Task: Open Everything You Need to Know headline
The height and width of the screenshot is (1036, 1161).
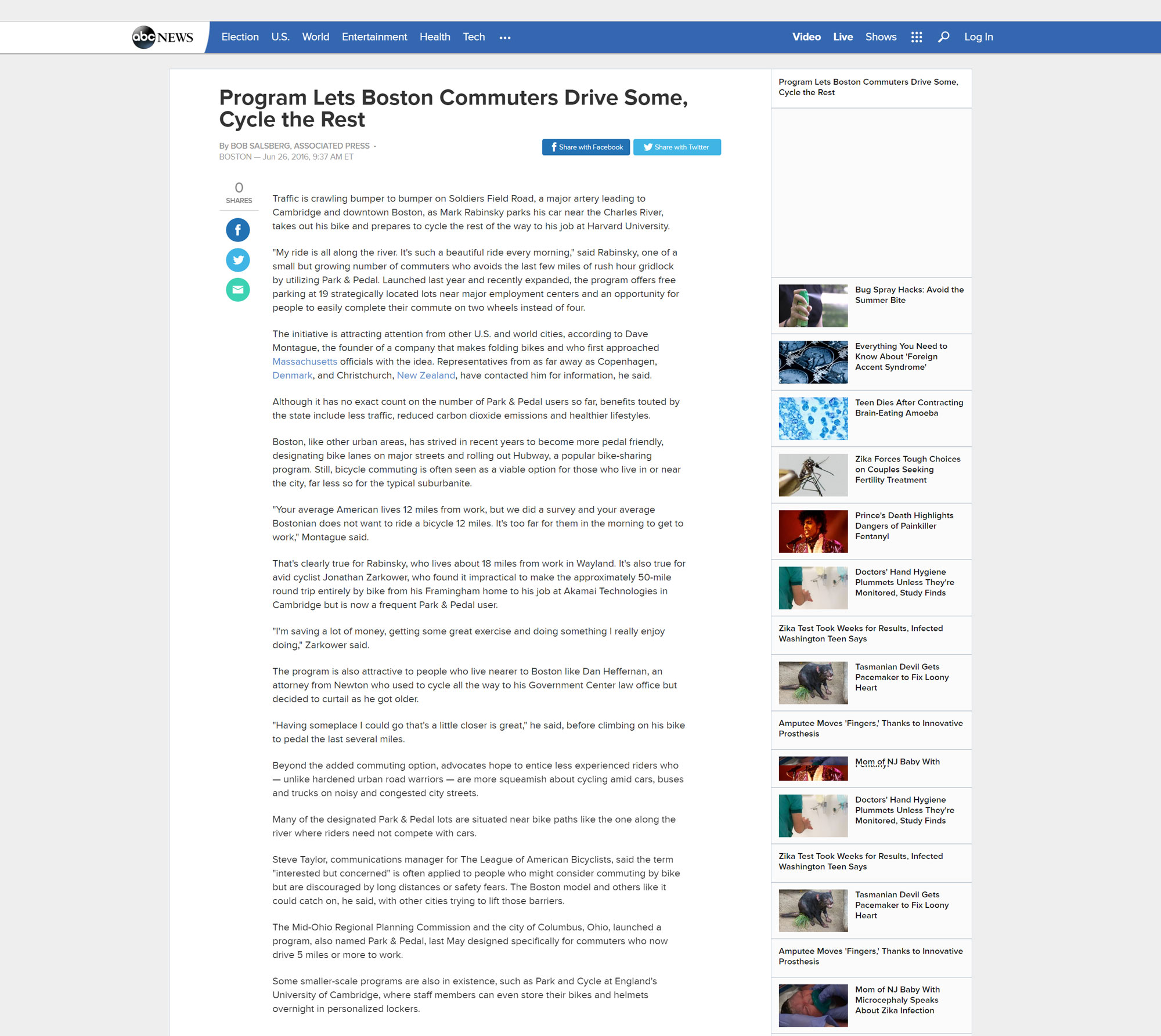Action: point(901,356)
